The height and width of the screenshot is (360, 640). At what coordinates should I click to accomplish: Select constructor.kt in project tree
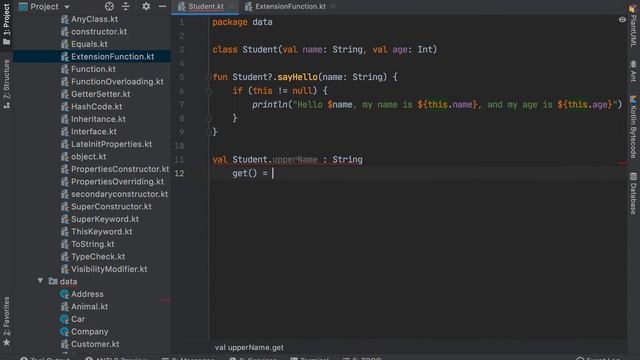[99, 31]
